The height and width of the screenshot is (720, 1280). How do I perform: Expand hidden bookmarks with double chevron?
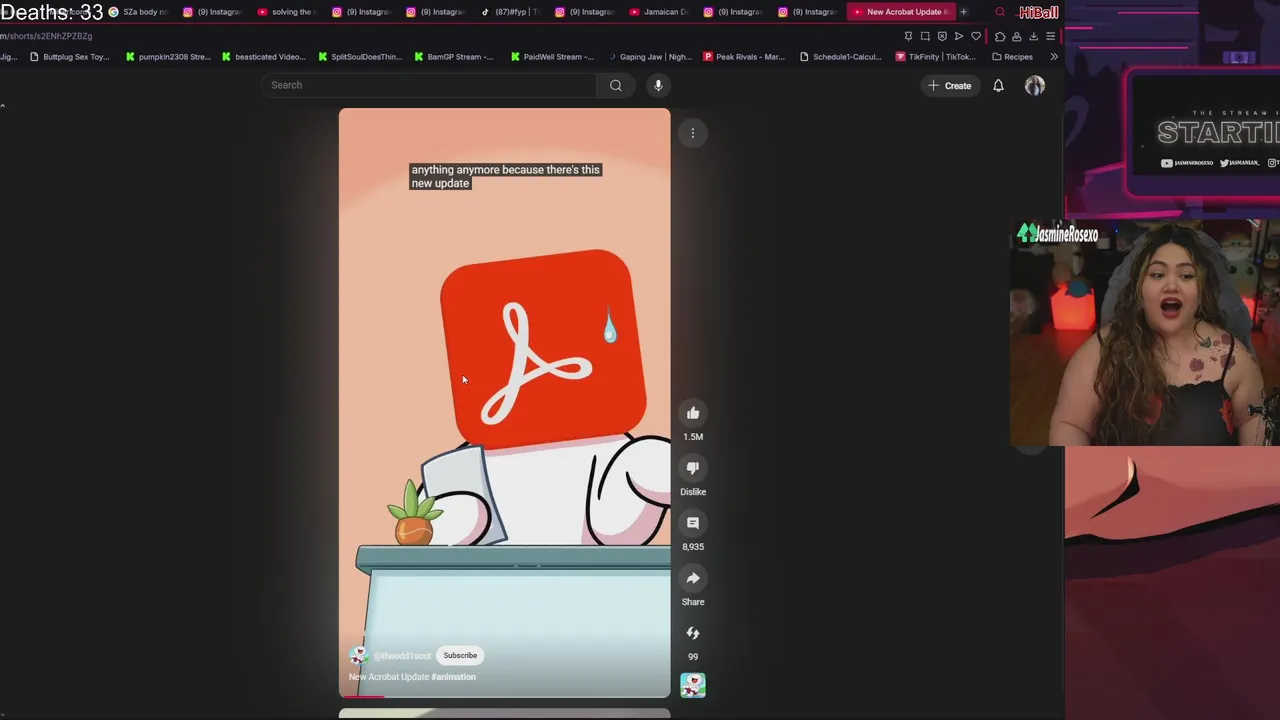point(1053,57)
